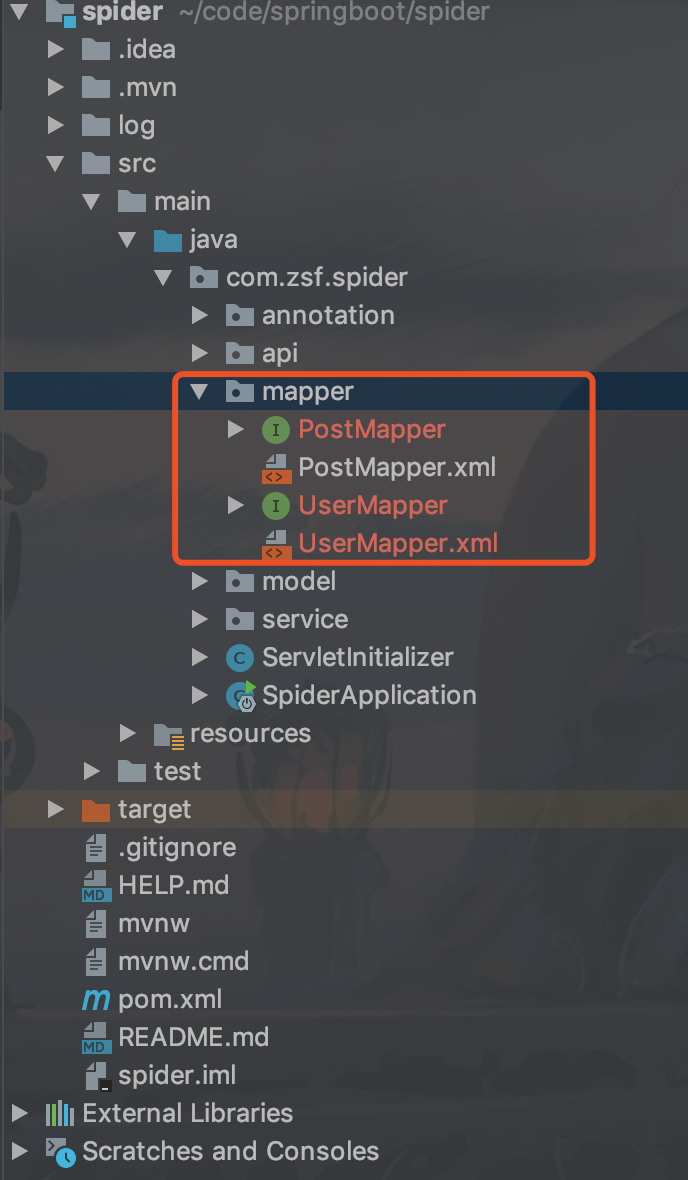The width and height of the screenshot is (688, 1180).
Task: Expand the .idea folder
Action: [55, 50]
